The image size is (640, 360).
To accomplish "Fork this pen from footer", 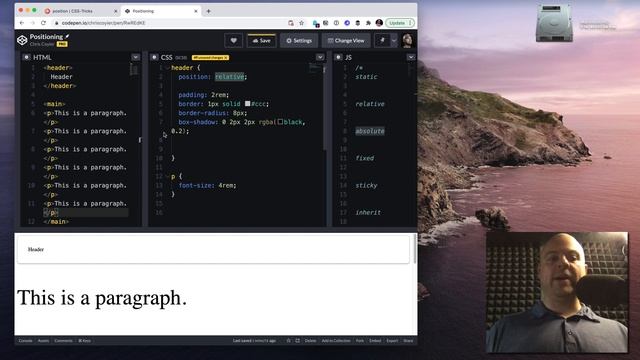I will click(x=360, y=340).
